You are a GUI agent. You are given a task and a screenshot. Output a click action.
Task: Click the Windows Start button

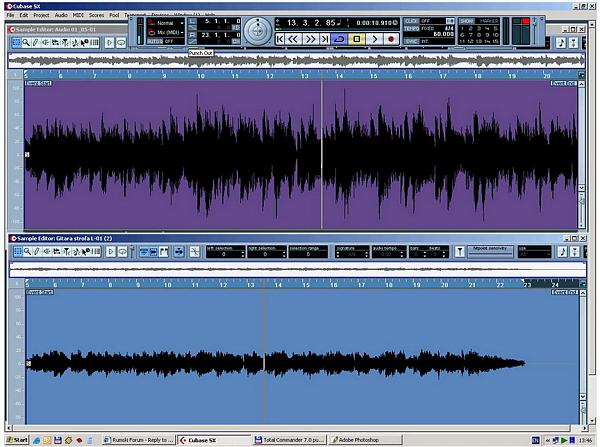16,439
